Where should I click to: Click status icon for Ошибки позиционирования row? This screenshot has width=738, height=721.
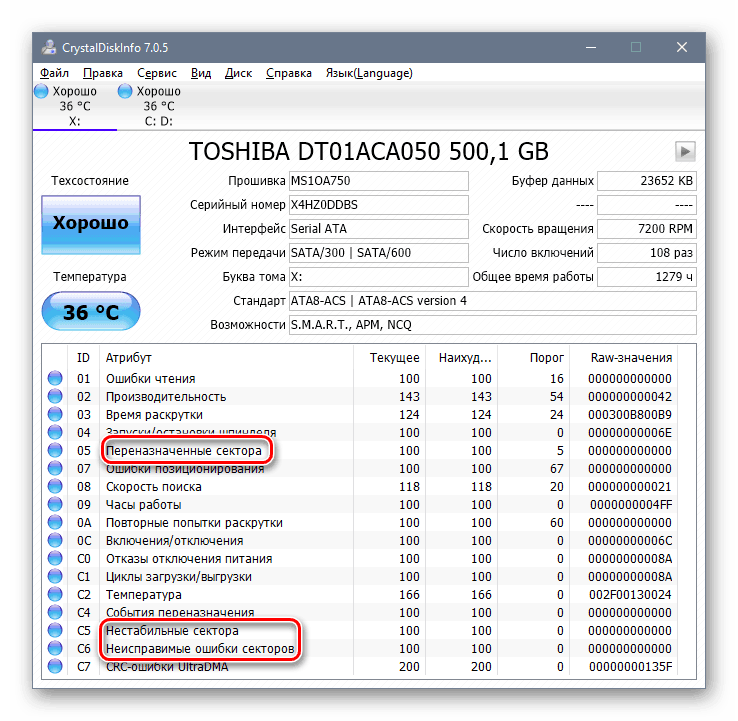(x=55, y=468)
